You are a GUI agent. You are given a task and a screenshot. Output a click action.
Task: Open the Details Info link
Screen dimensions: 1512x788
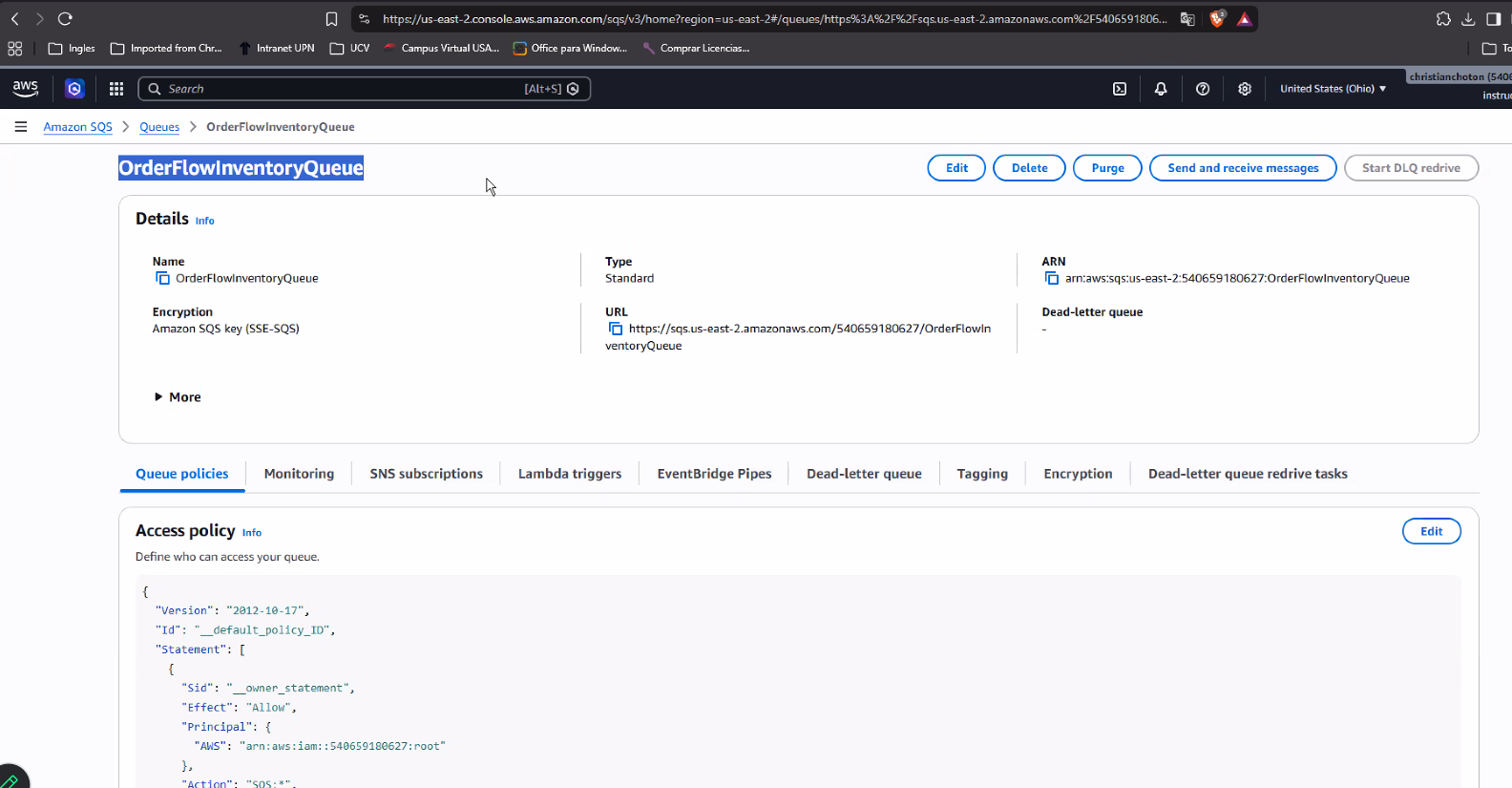[205, 221]
